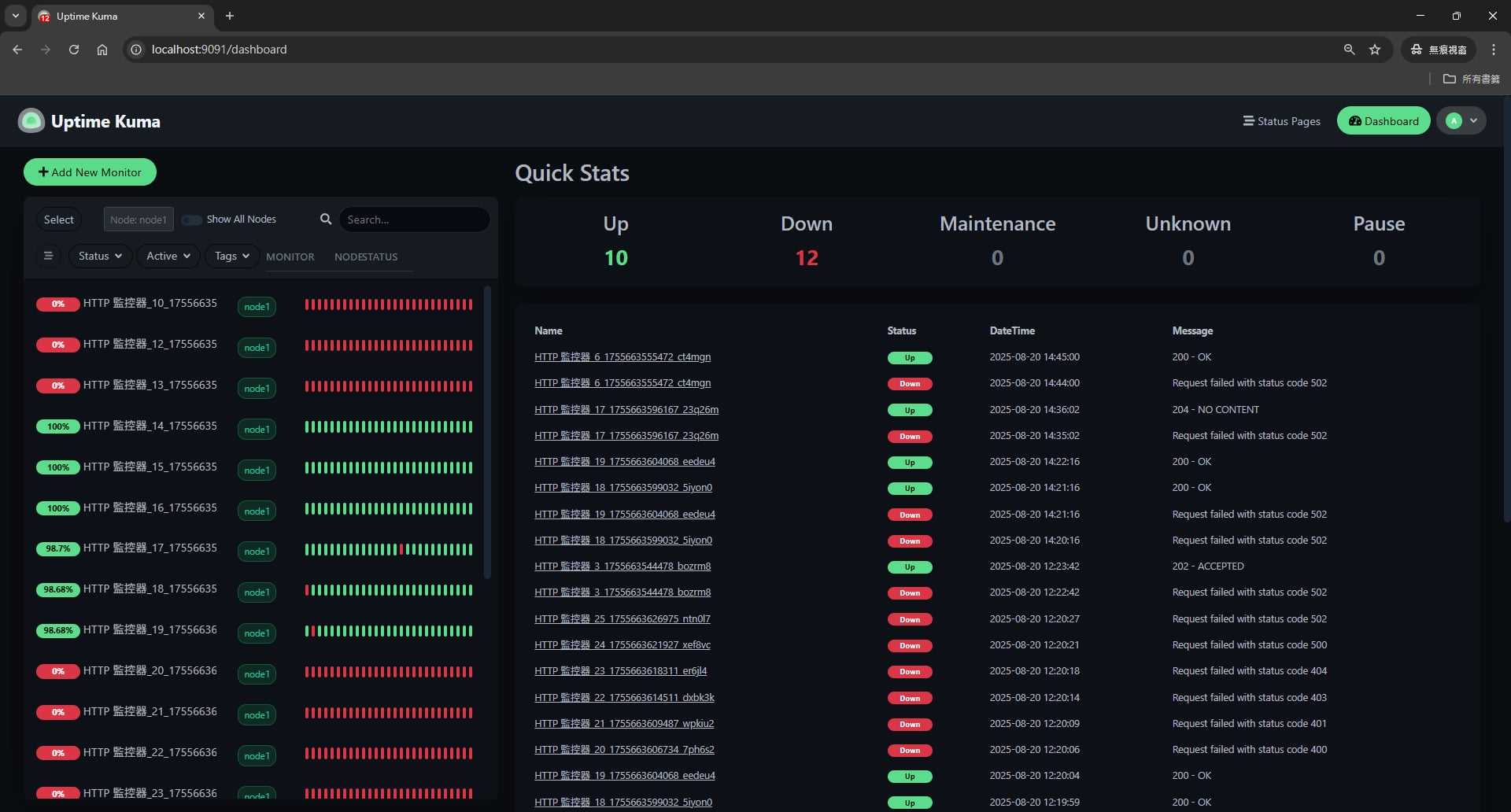The height and width of the screenshot is (812, 1511).
Task: Enable the Show All Nodes toggle
Action: pos(191,220)
